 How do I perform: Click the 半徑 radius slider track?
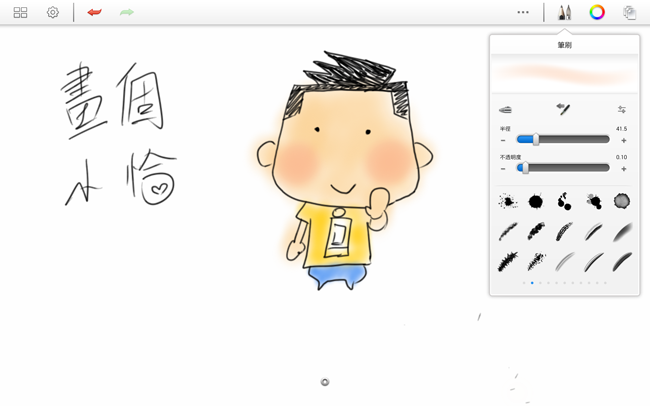click(563, 139)
